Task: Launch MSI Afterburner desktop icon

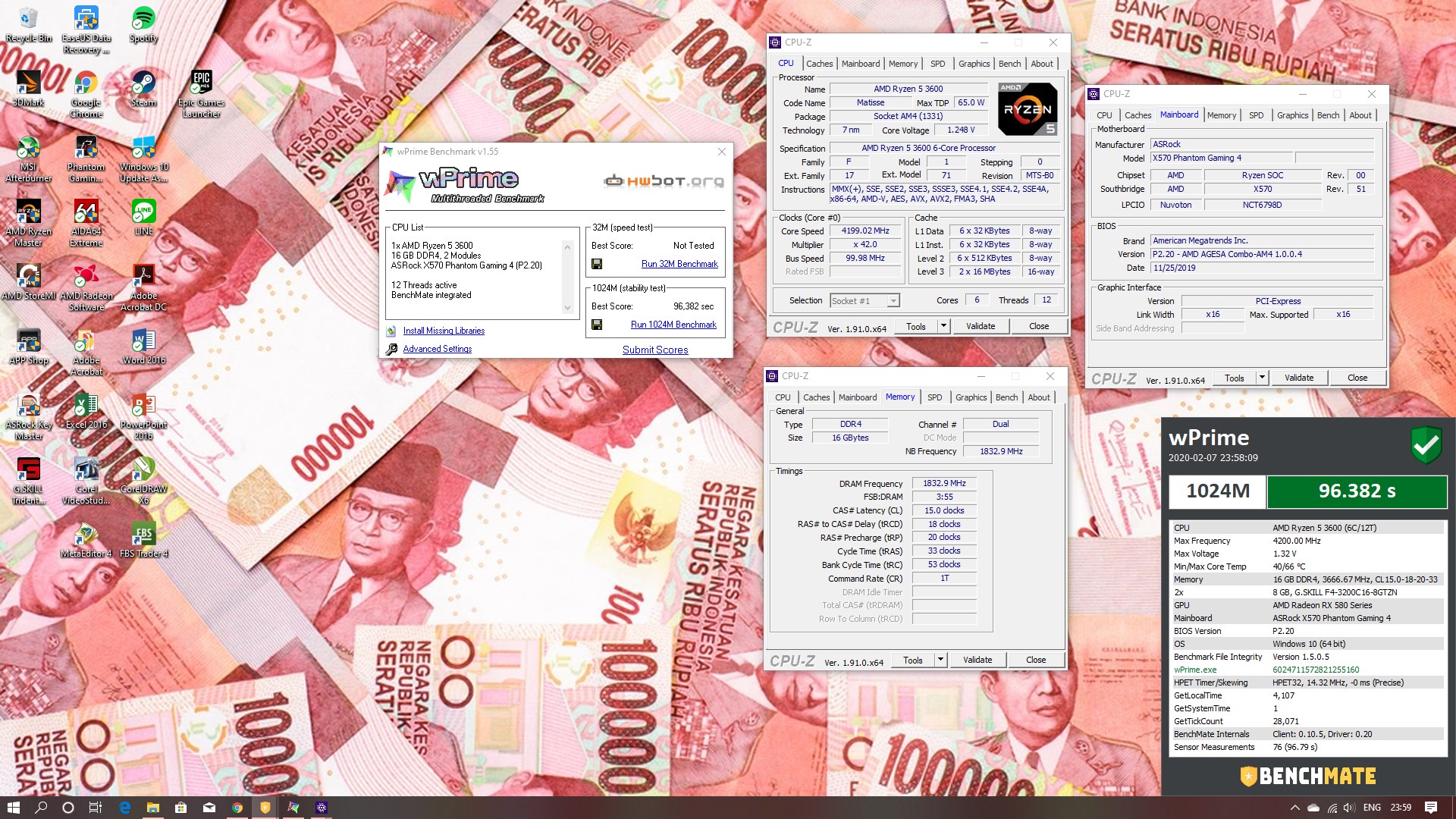Action: pos(29,159)
